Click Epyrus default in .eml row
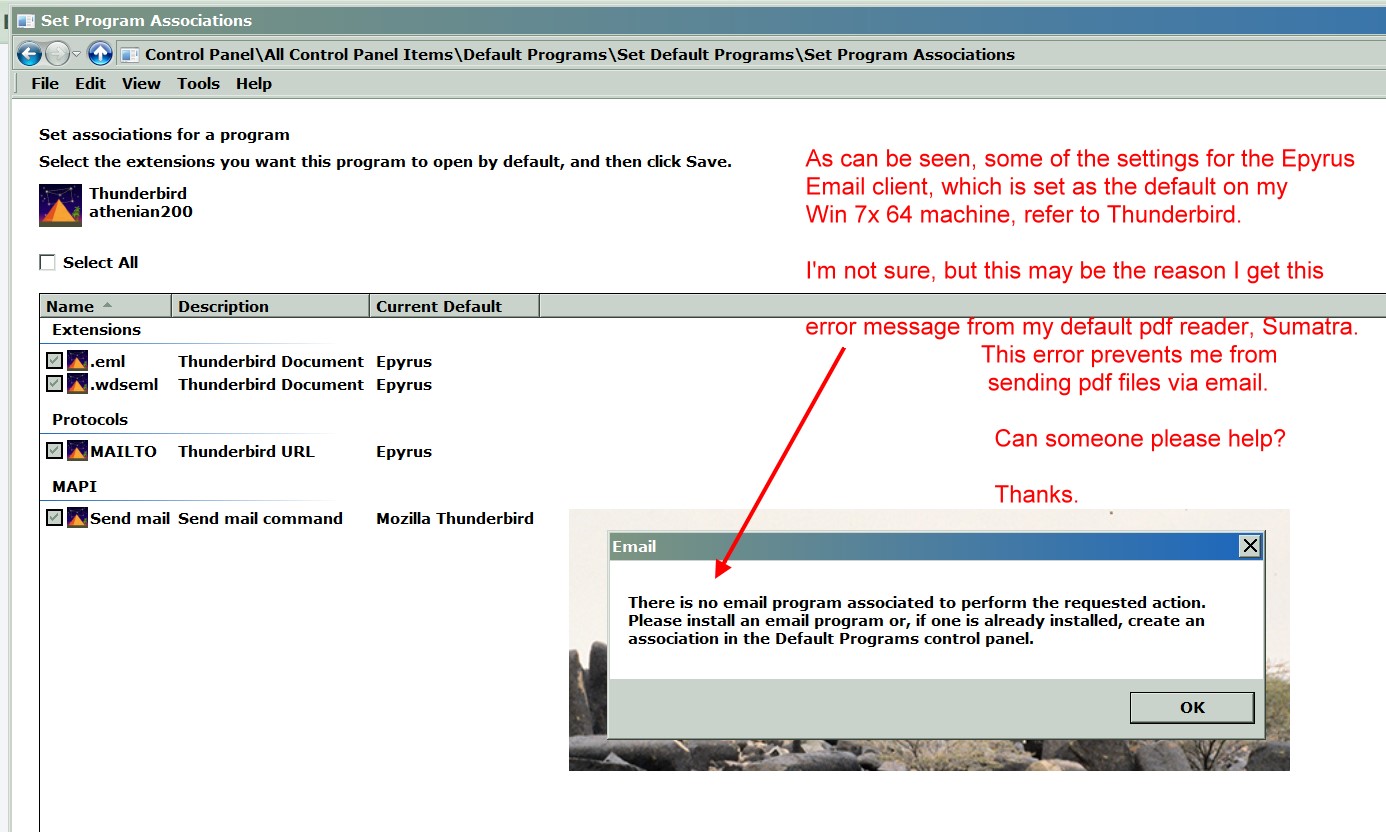 coord(404,362)
